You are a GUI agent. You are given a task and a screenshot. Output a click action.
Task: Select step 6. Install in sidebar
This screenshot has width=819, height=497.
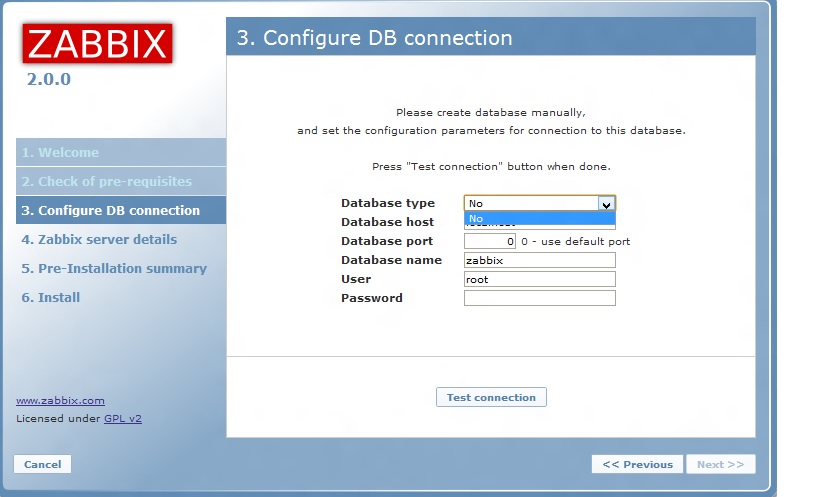coord(51,297)
